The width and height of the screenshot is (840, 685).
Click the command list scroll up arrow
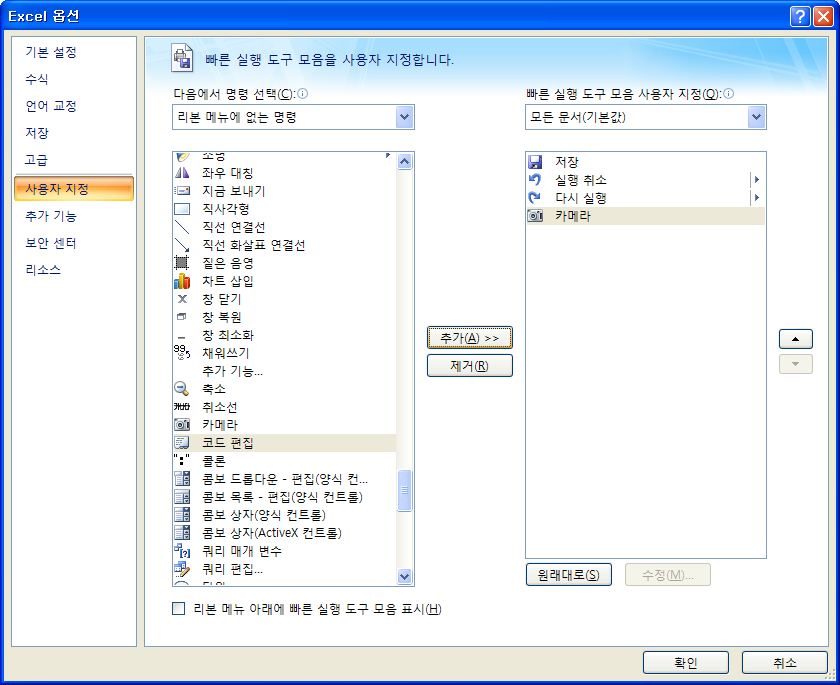404,161
